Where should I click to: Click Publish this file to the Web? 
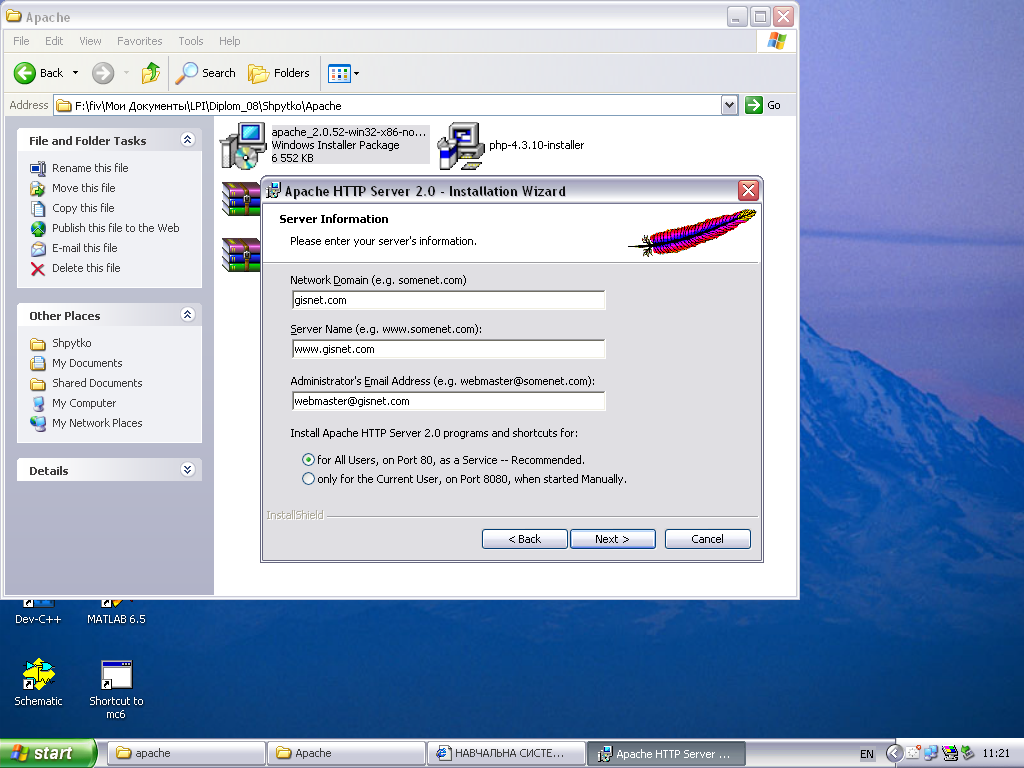116,228
